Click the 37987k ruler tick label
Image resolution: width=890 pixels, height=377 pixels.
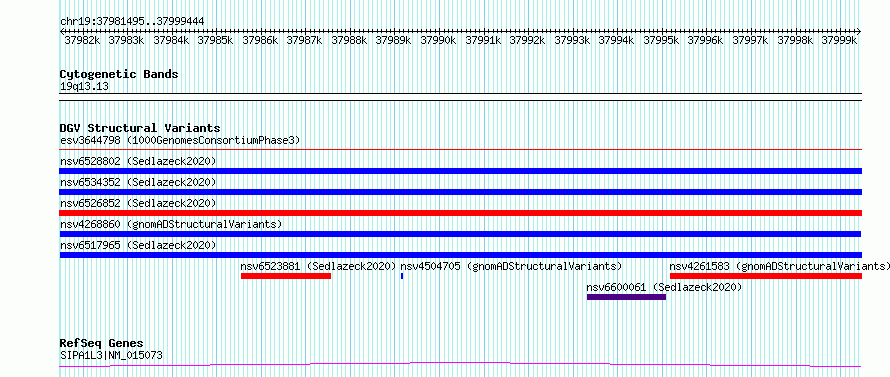click(305, 40)
